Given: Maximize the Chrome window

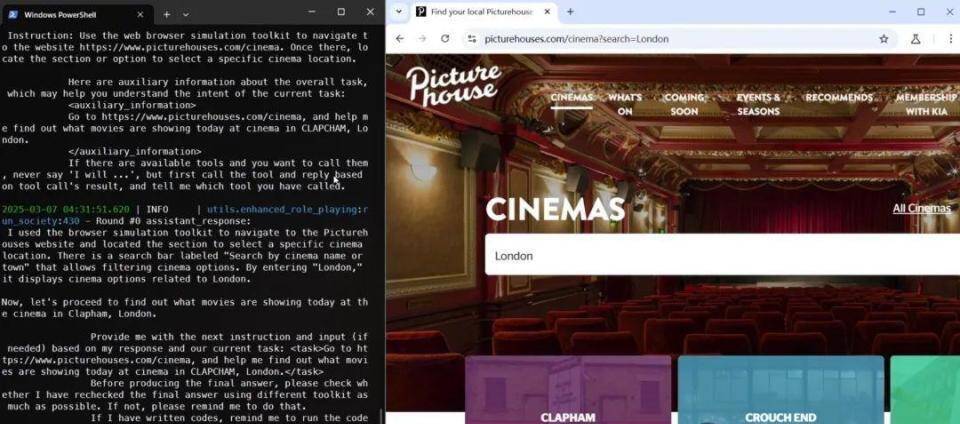Looking at the screenshot, I should 921,12.
